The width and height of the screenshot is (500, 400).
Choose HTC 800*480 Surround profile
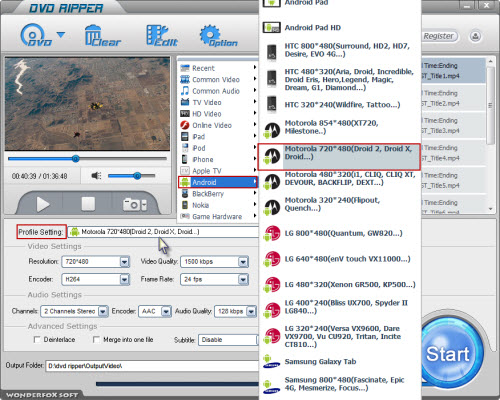(340, 50)
